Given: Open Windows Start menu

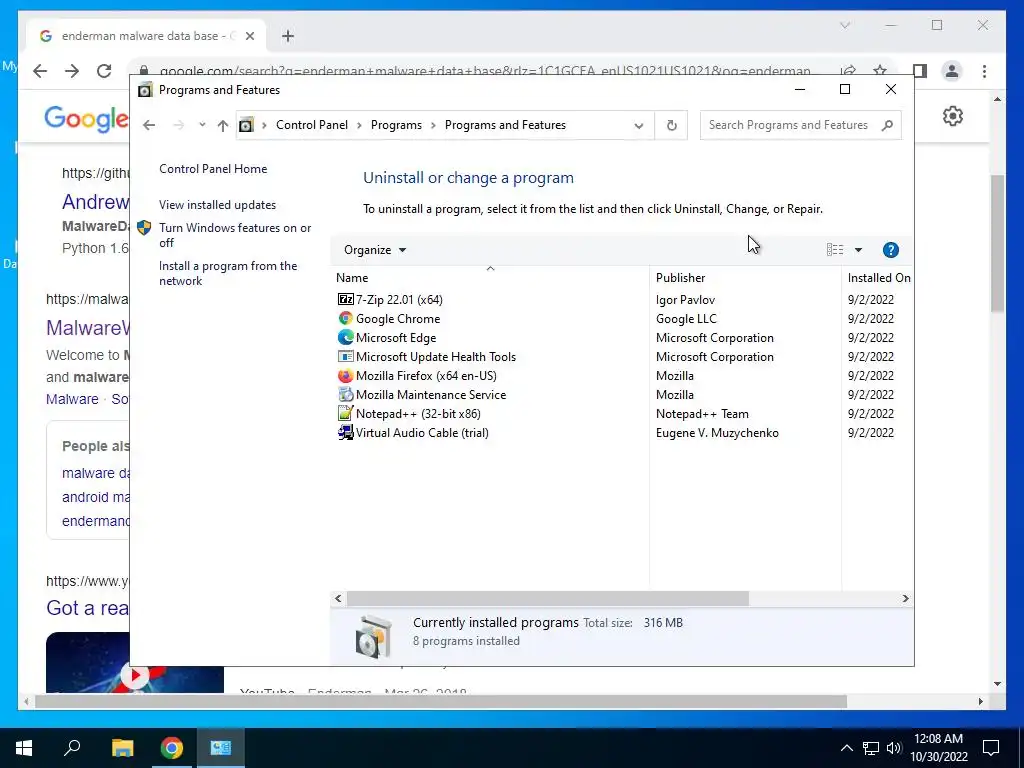Looking at the screenshot, I should point(24,748).
